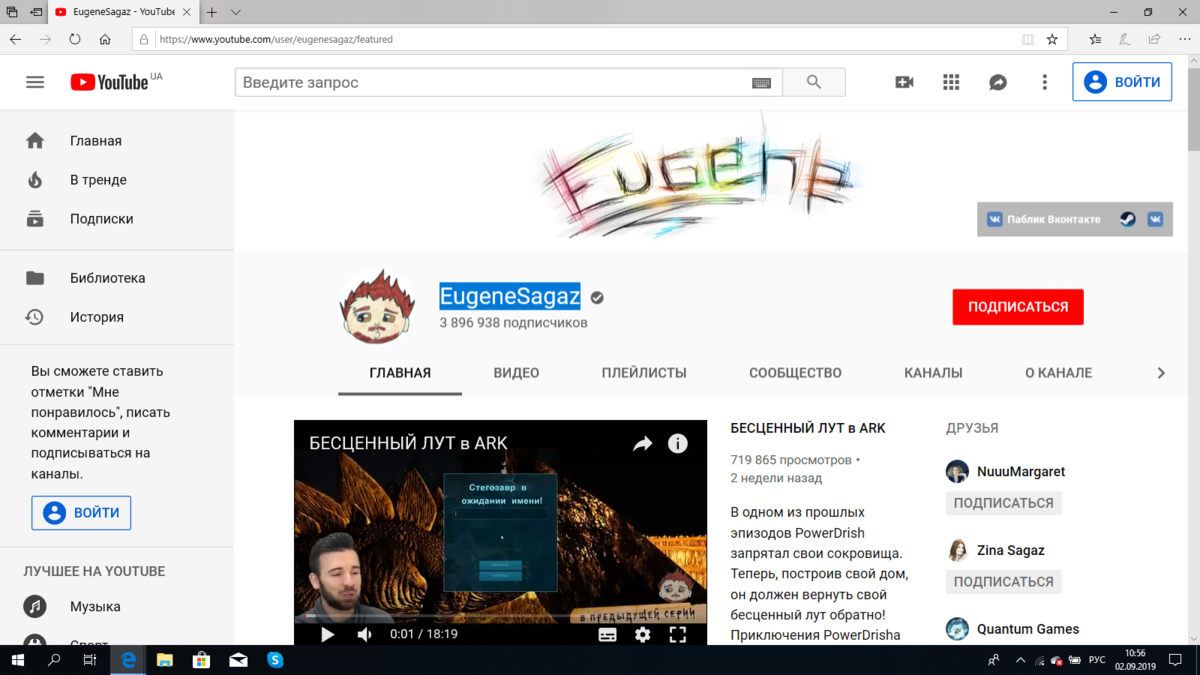The height and width of the screenshot is (675, 1200).
Task: Open video player settings gear
Action: point(643,634)
